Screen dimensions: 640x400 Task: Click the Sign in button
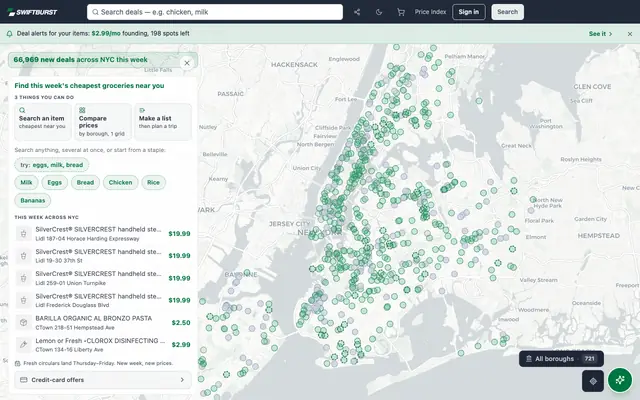[469, 12]
